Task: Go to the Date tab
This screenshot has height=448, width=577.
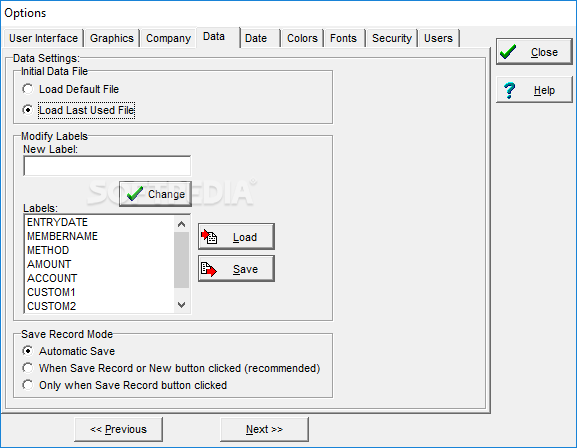Action: (260, 38)
